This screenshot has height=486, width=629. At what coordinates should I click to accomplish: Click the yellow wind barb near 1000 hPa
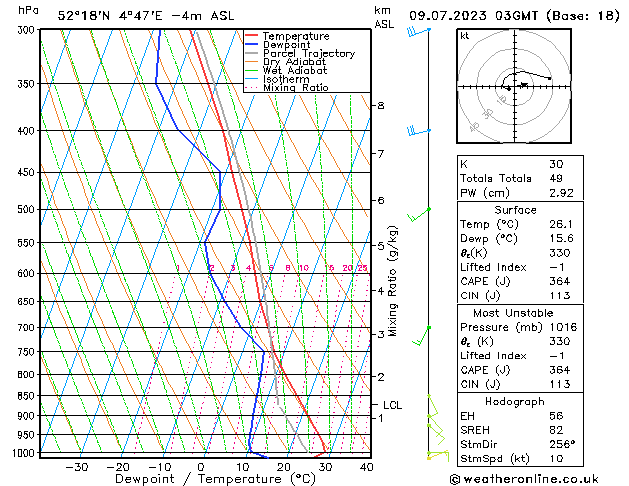438,456
